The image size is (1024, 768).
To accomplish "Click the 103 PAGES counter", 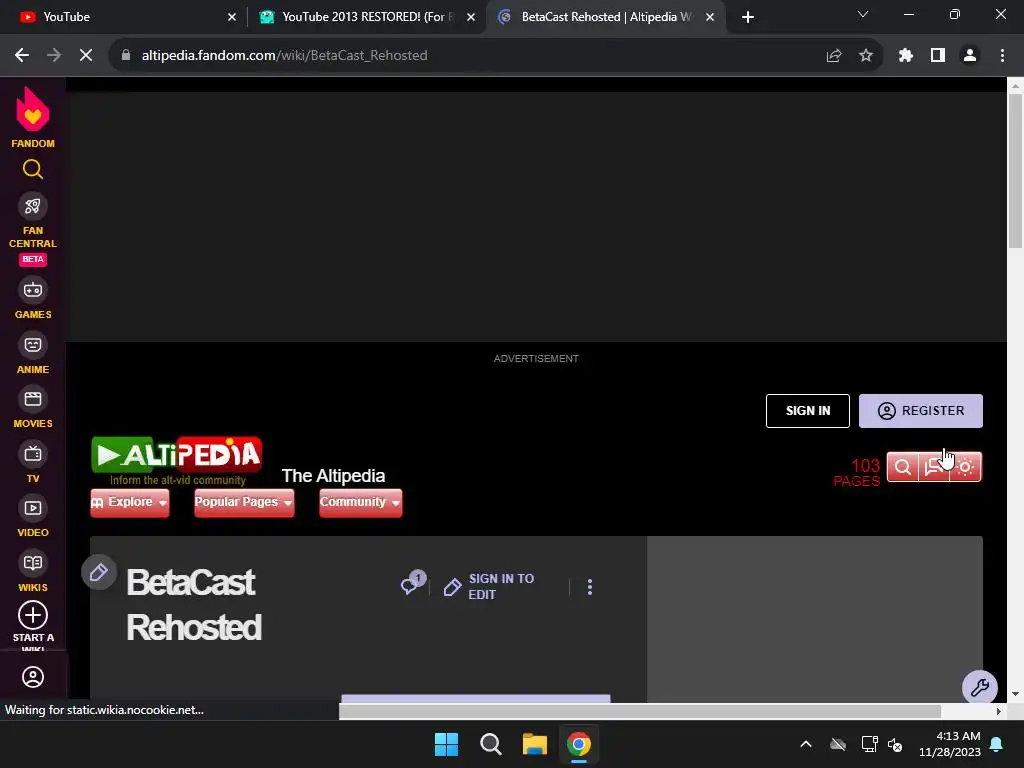I will [x=857, y=472].
